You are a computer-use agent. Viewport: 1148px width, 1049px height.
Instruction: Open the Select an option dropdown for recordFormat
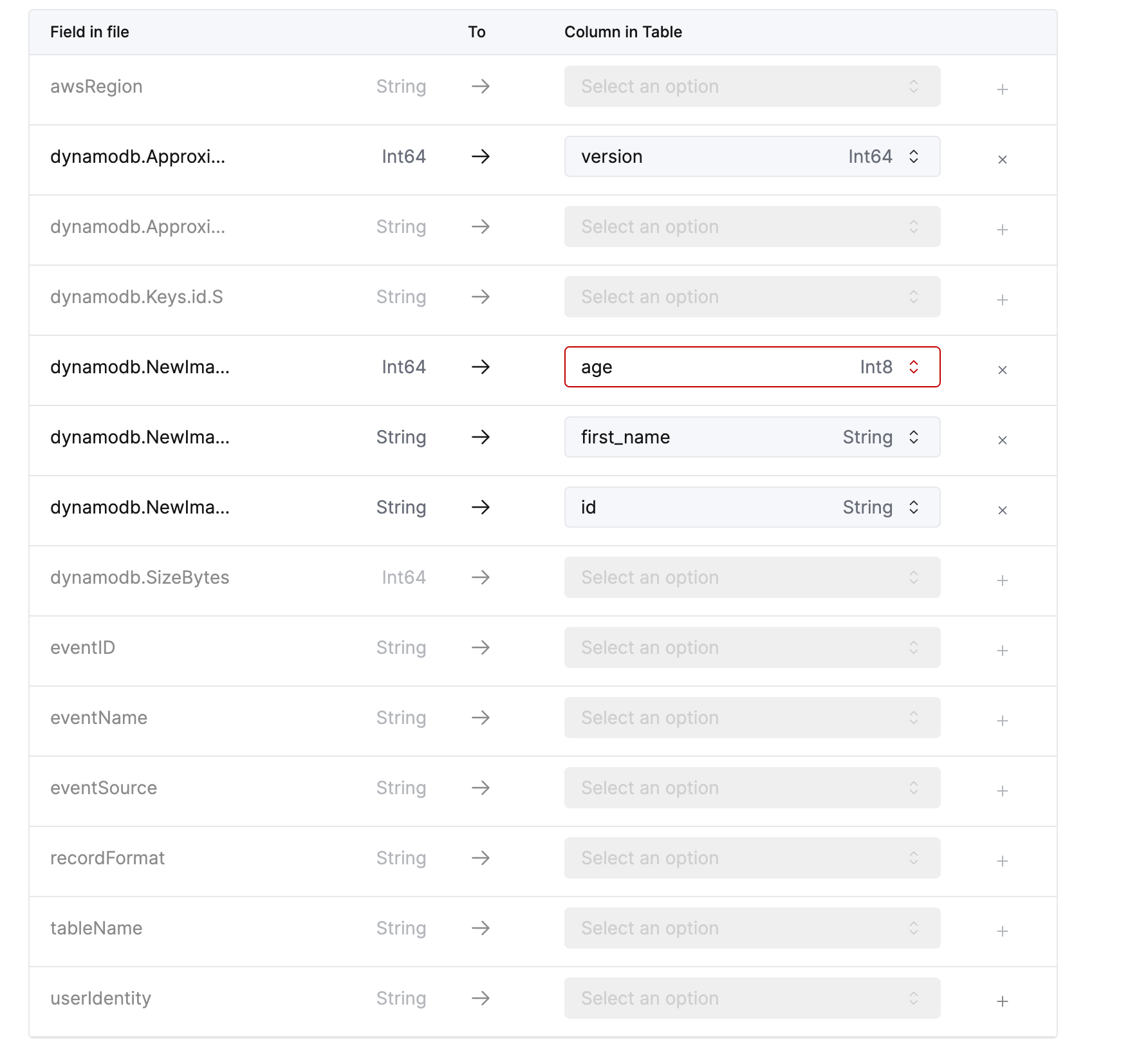[752, 858]
